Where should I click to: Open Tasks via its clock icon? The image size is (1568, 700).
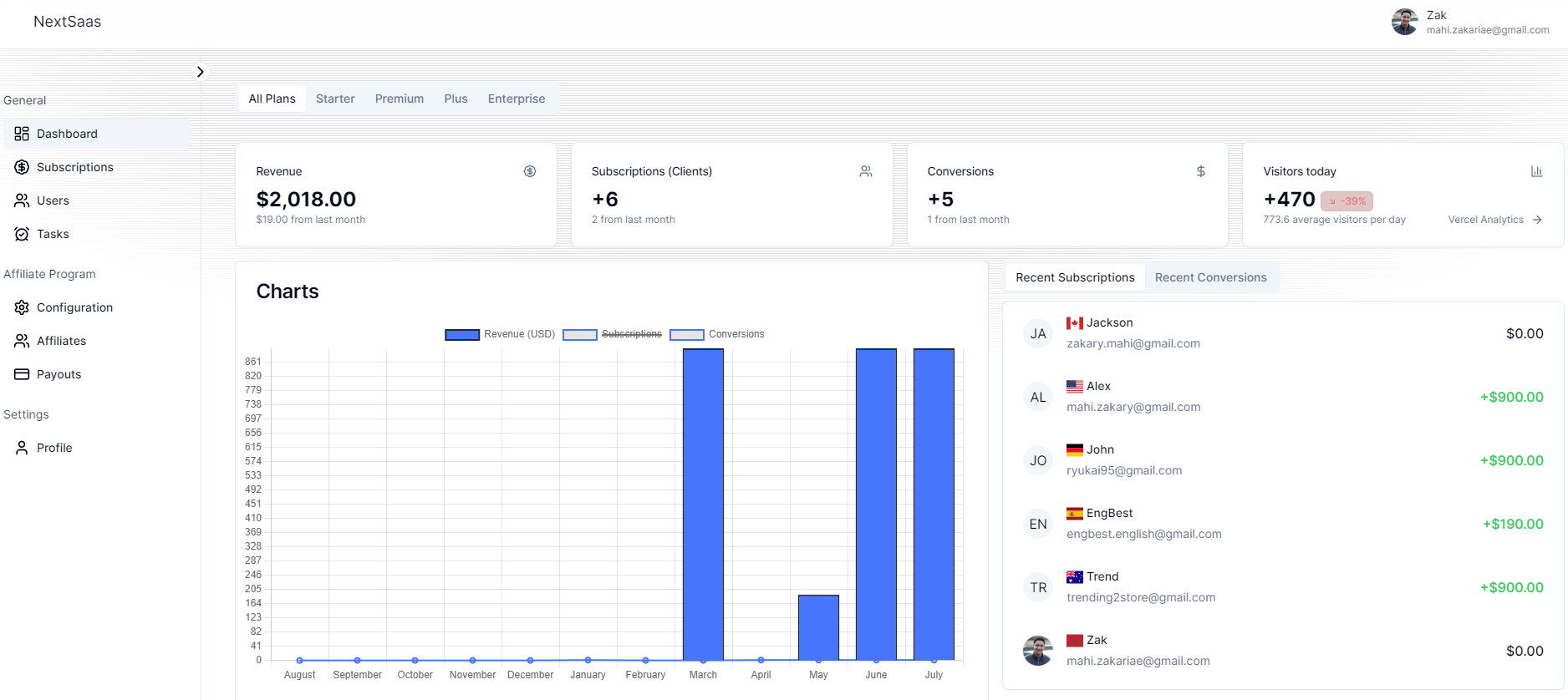click(22, 234)
